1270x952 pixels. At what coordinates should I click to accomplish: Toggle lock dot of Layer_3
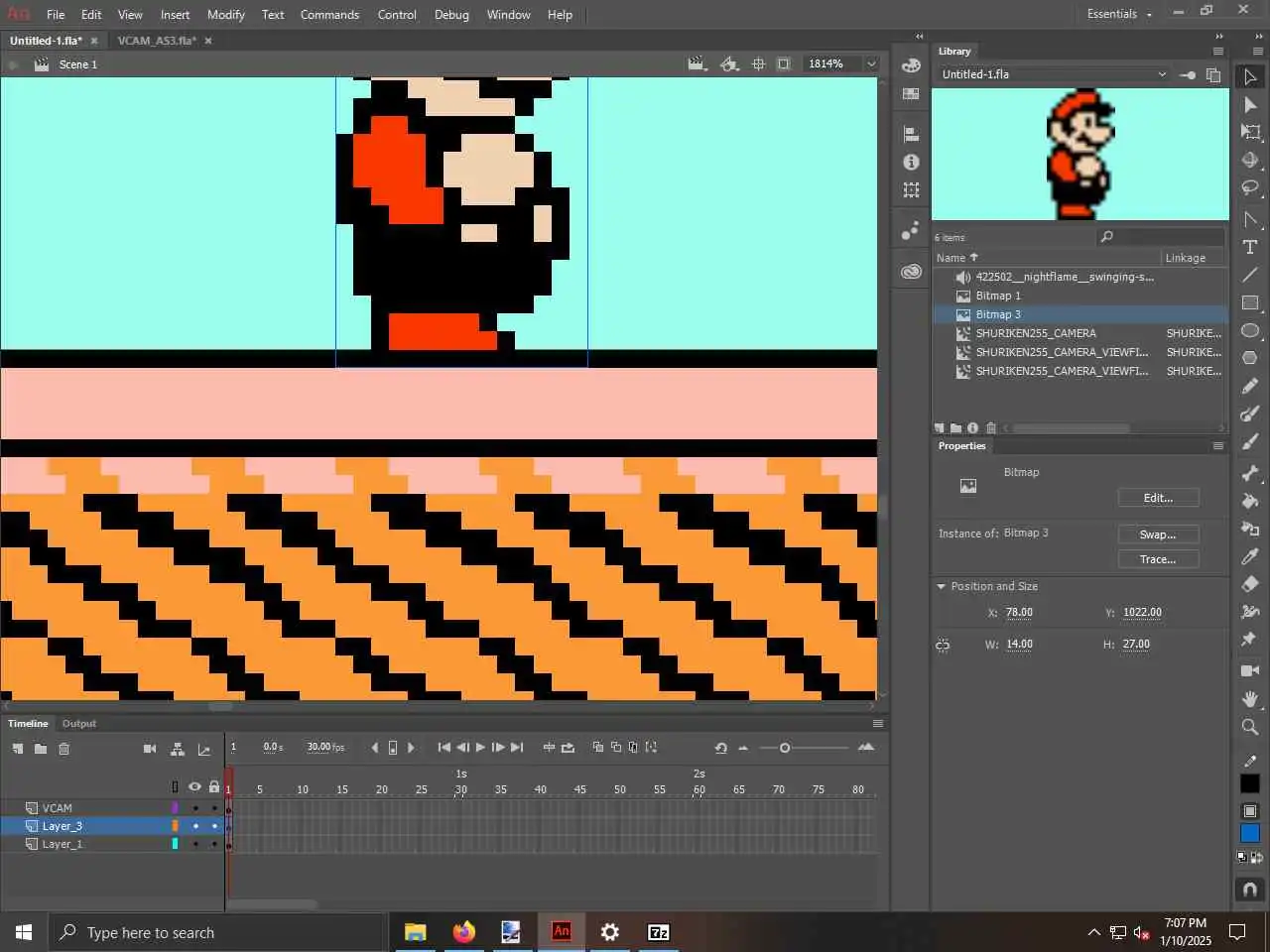(214, 826)
